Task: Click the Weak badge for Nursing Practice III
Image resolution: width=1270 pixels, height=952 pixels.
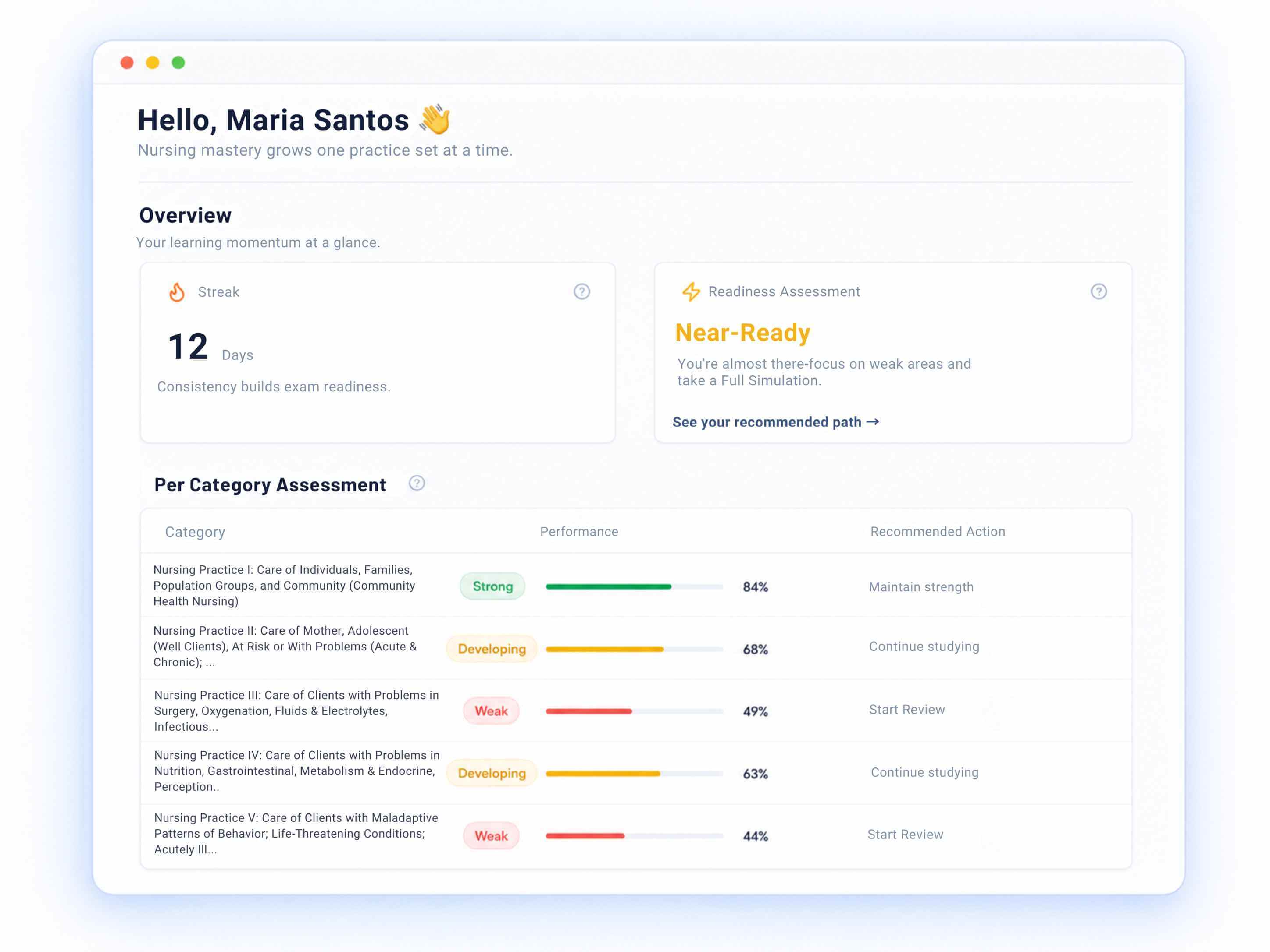Action: (492, 710)
